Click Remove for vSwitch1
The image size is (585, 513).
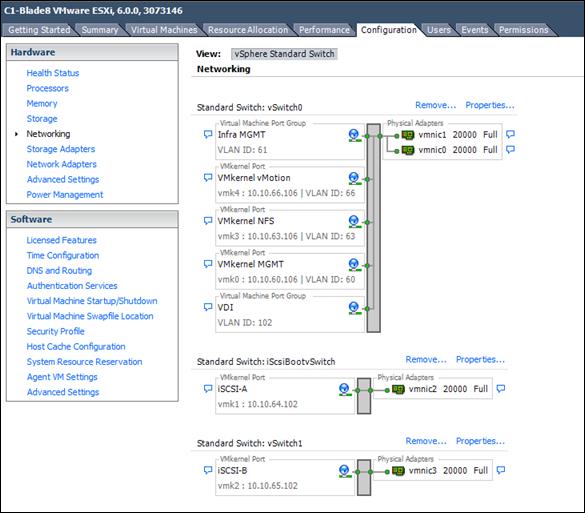click(426, 441)
